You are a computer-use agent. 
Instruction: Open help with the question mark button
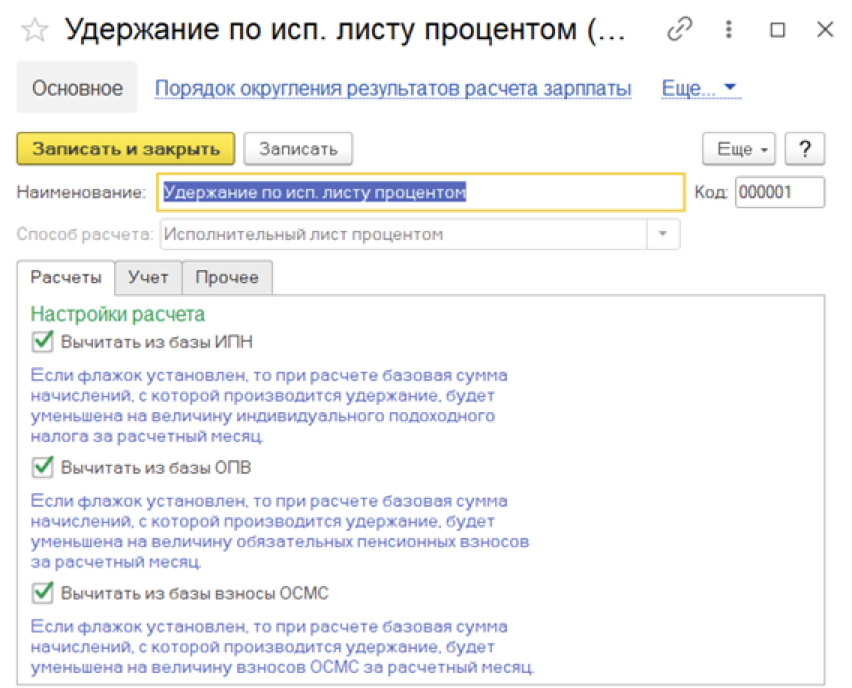(x=805, y=148)
